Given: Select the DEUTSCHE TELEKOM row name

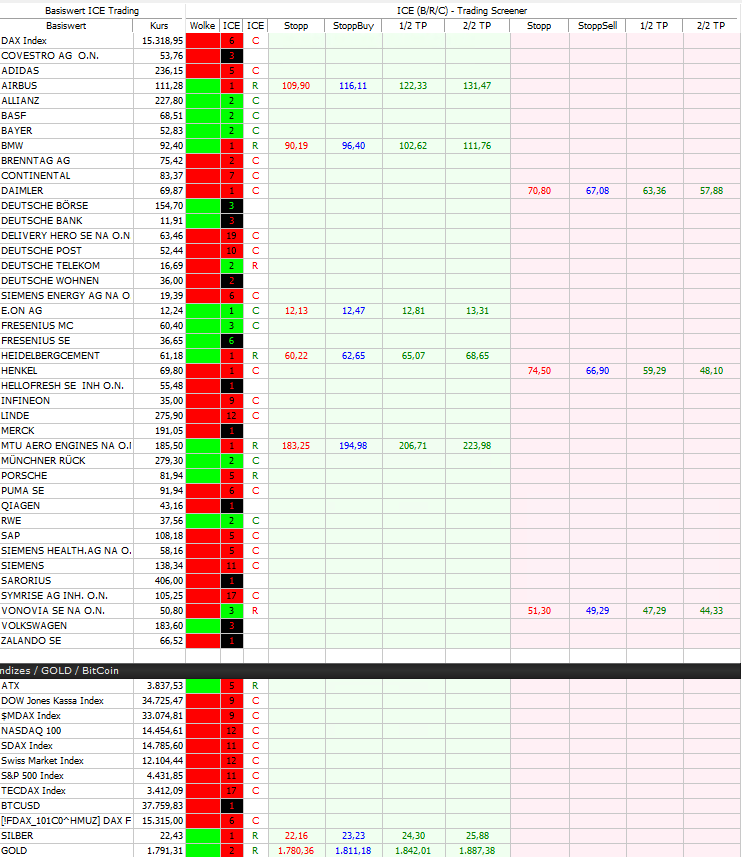Looking at the screenshot, I should (50, 266).
